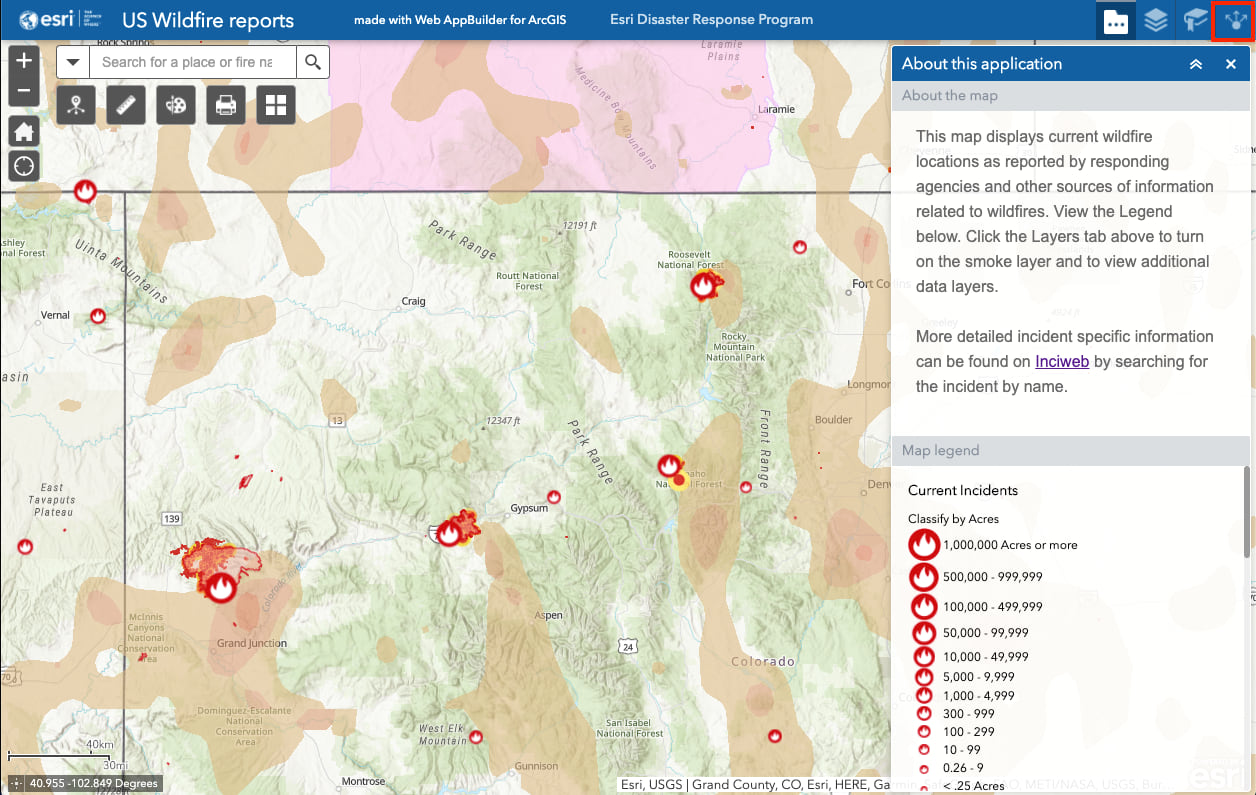
Task: Click the legend panel scrollbar
Action: point(1246,511)
